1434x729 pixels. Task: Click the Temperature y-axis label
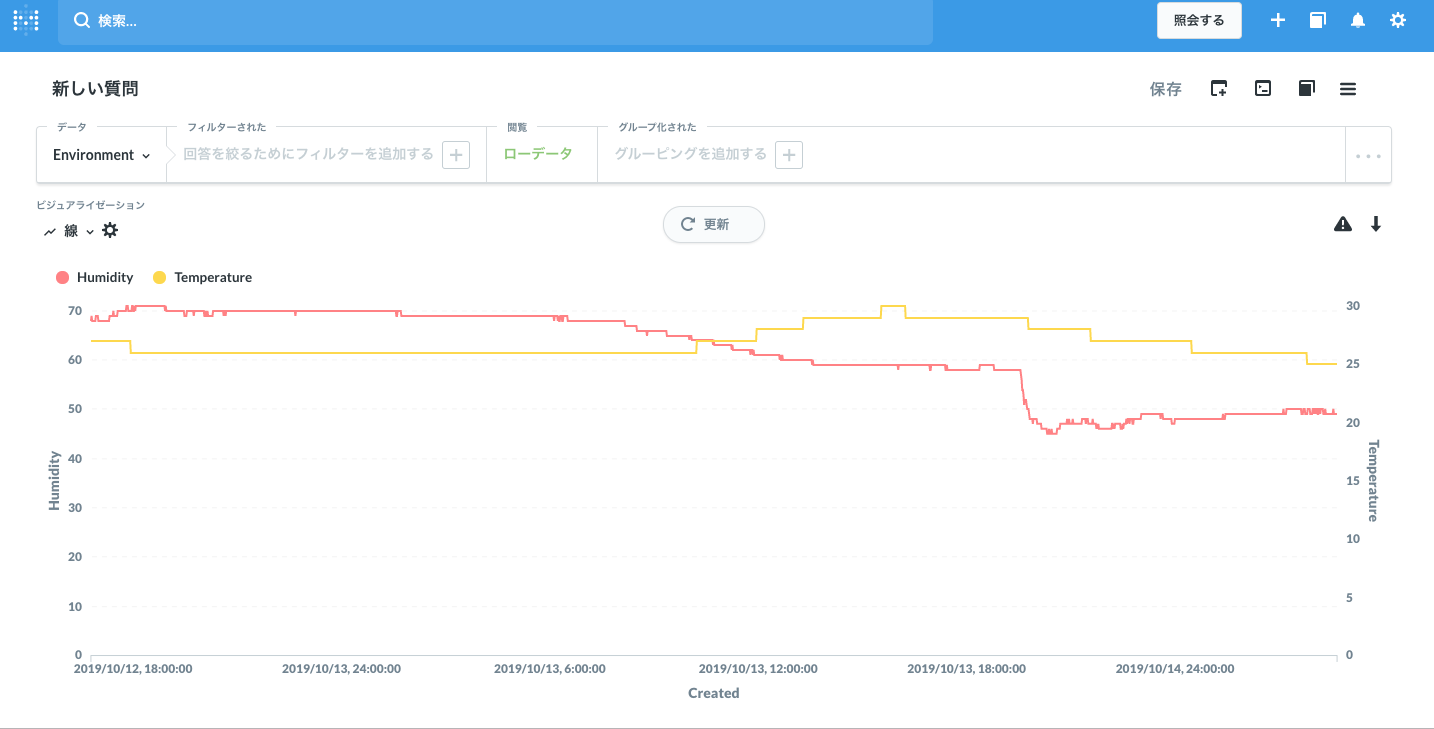pos(1373,481)
